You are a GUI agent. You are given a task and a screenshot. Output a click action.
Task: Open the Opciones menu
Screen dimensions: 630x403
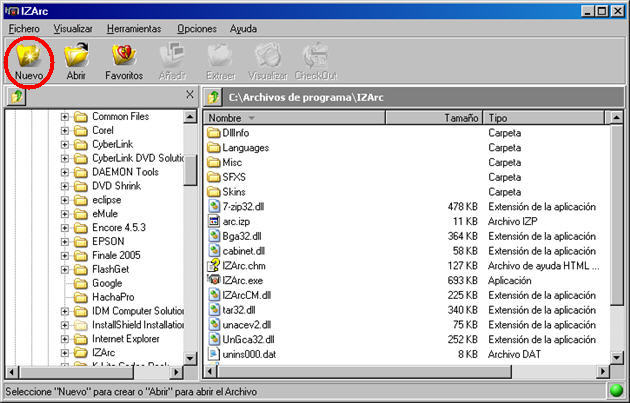pyautogui.click(x=197, y=29)
